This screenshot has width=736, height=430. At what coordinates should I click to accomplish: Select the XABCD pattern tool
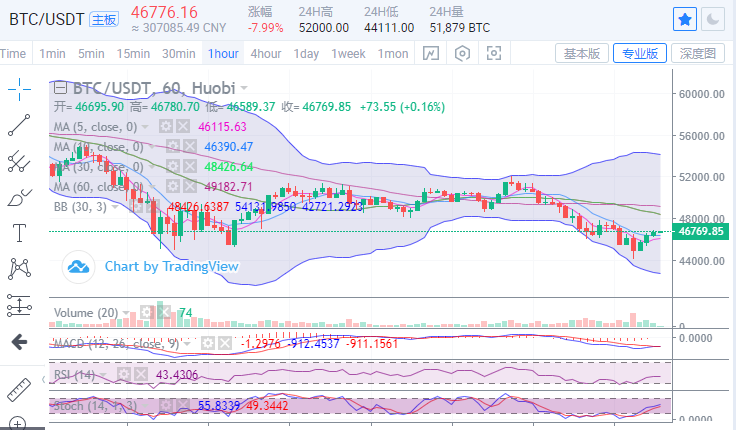19,269
